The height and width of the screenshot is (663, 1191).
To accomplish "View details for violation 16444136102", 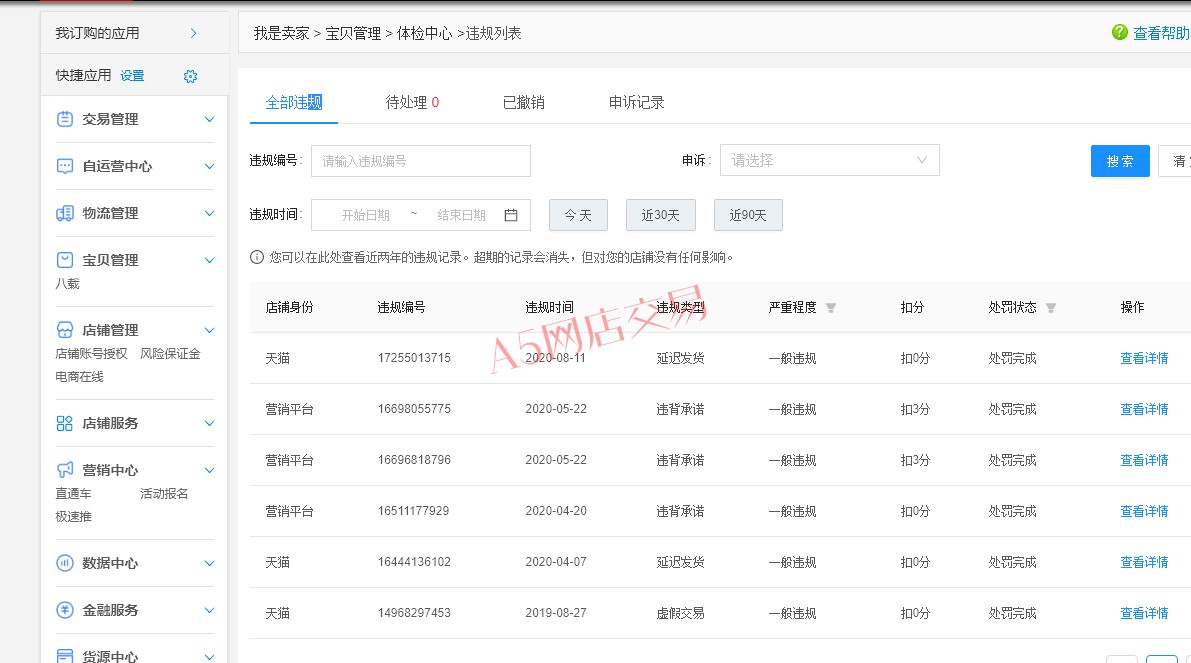I will [1144, 562].
